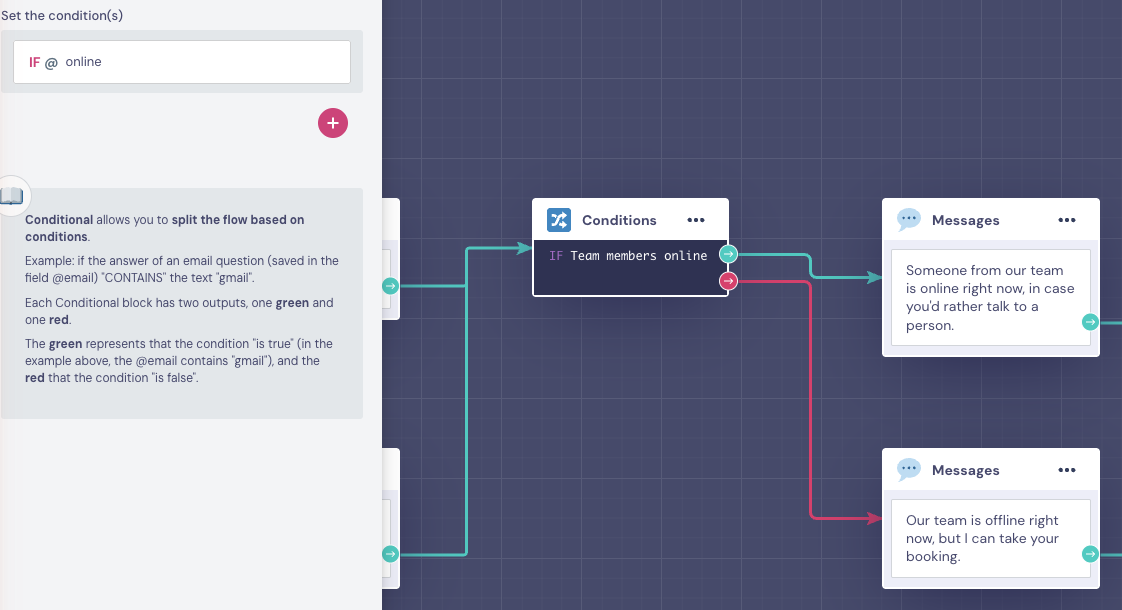Edit the 'IF @ online' condition field
Screen dimensions: 1122x610
182,62
